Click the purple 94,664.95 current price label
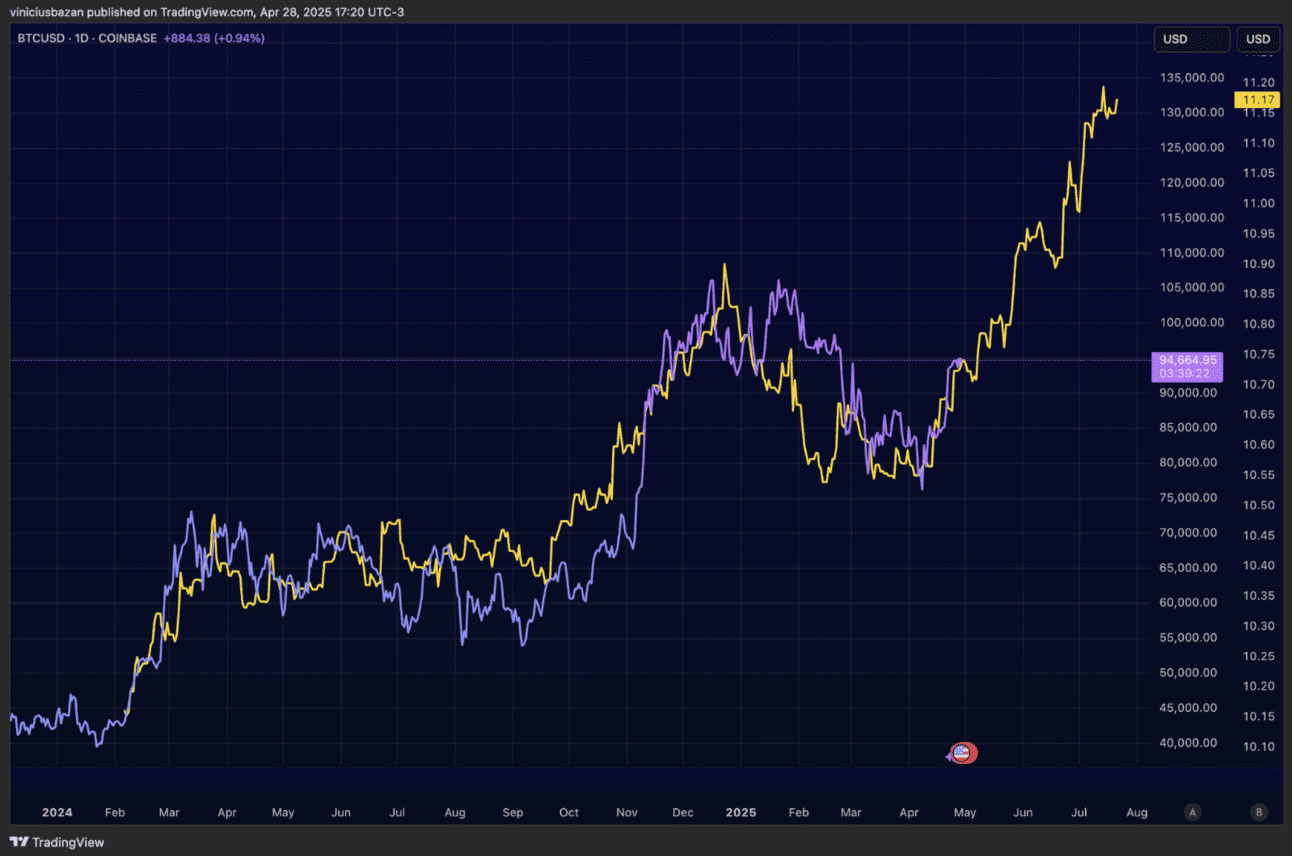The width and height of the screenshot is (1292, 856). 1187,366
